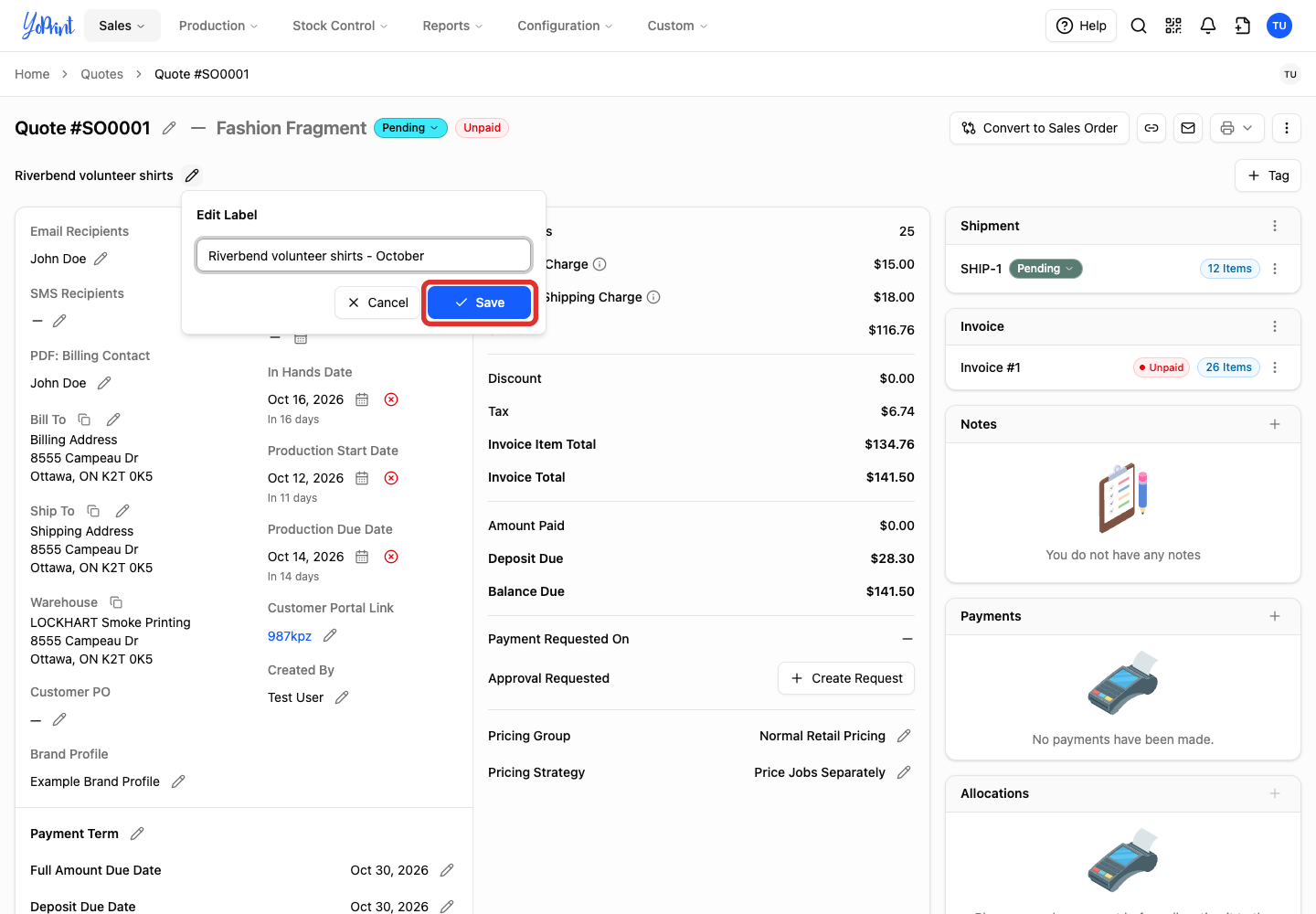Click the copy link icon beside Convert to Sales Order
The width and height of the screenshot is (1316, 914).
pyautogui.click(x=1151, y=128)
